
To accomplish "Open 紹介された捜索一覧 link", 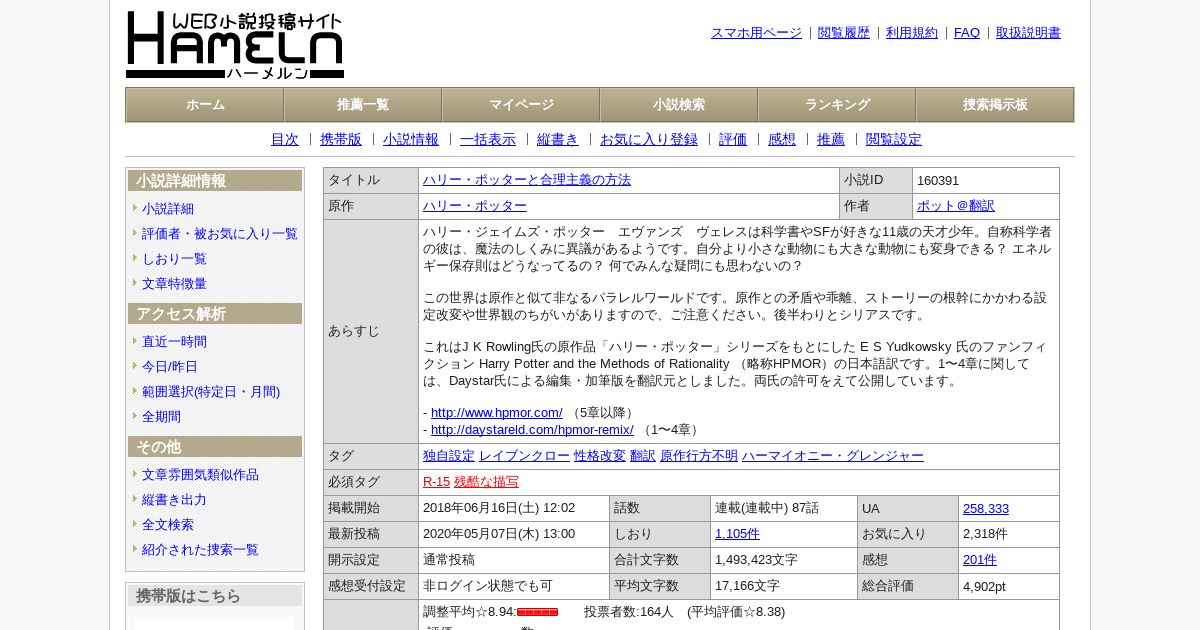I will [x=200, y=550].
